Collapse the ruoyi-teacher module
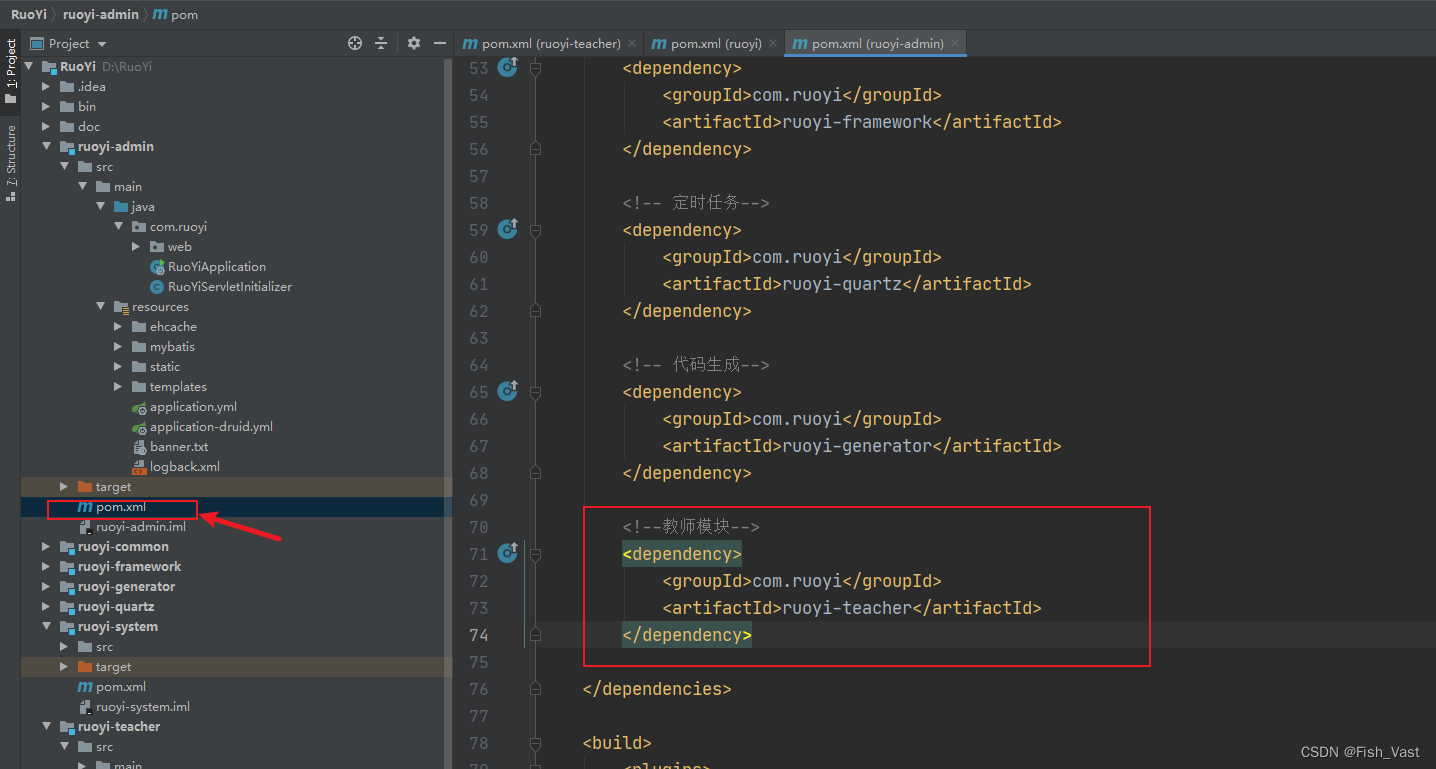Image resolution: width=1436 pixels, height=769 pixels. (x=46, y=727)
